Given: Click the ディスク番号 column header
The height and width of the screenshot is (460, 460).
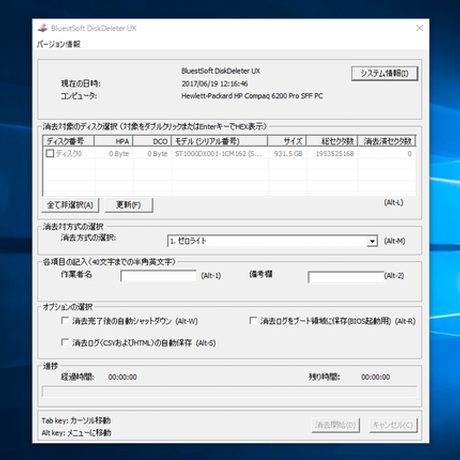Looking at the screenshot, I should pyautogui.click(x=69, y=141).
